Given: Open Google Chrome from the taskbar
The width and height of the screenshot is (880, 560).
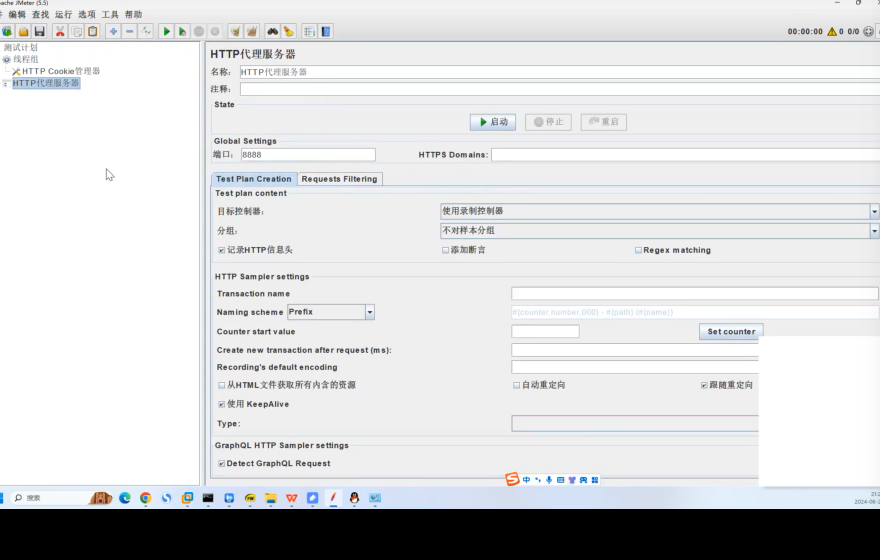Looking at the screenshot, I should click(x=145, y=498).
